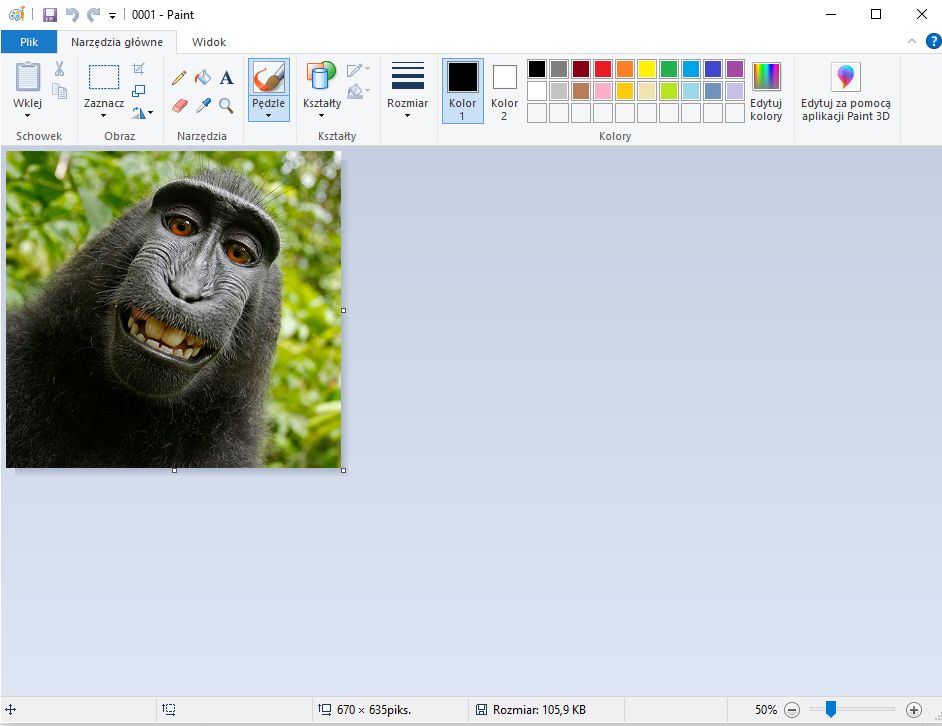Open Edytuj za pomocą aplikacji Paint 3D
The width and height of the screenshot is (942, 726).
pyautogui.click(x=845, y=91)
